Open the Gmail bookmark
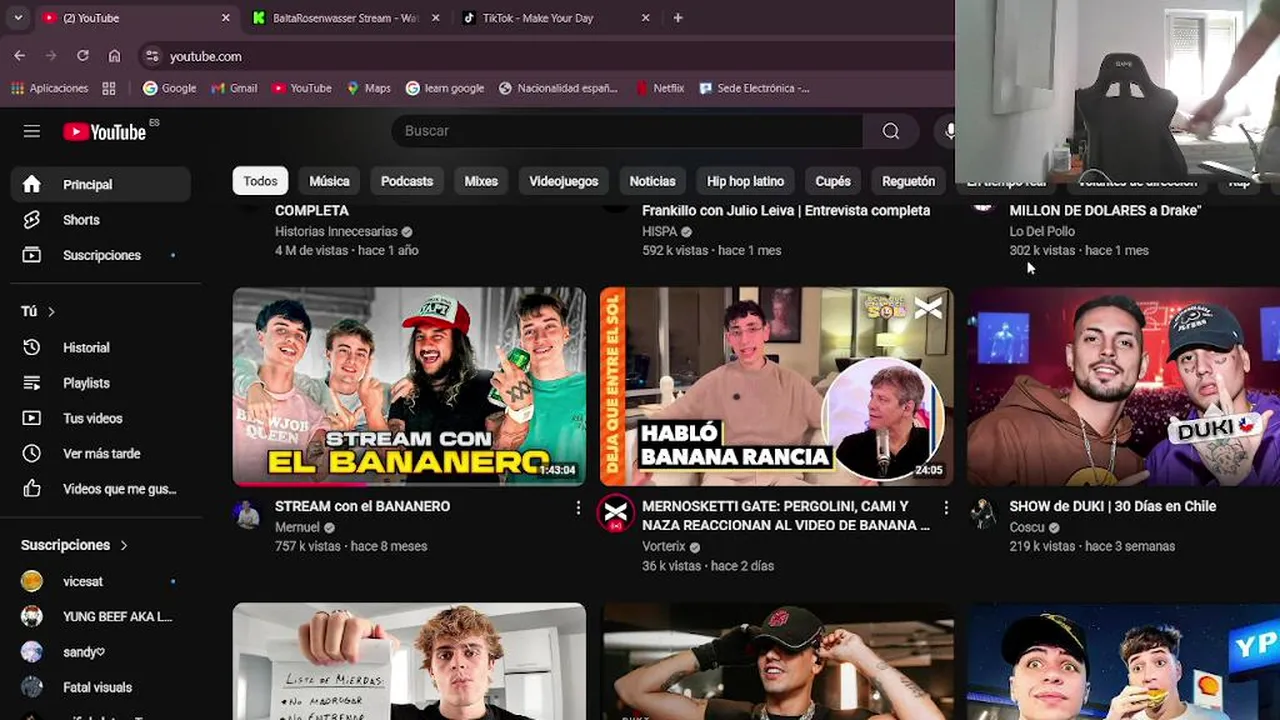 click(x=234, y=88)
